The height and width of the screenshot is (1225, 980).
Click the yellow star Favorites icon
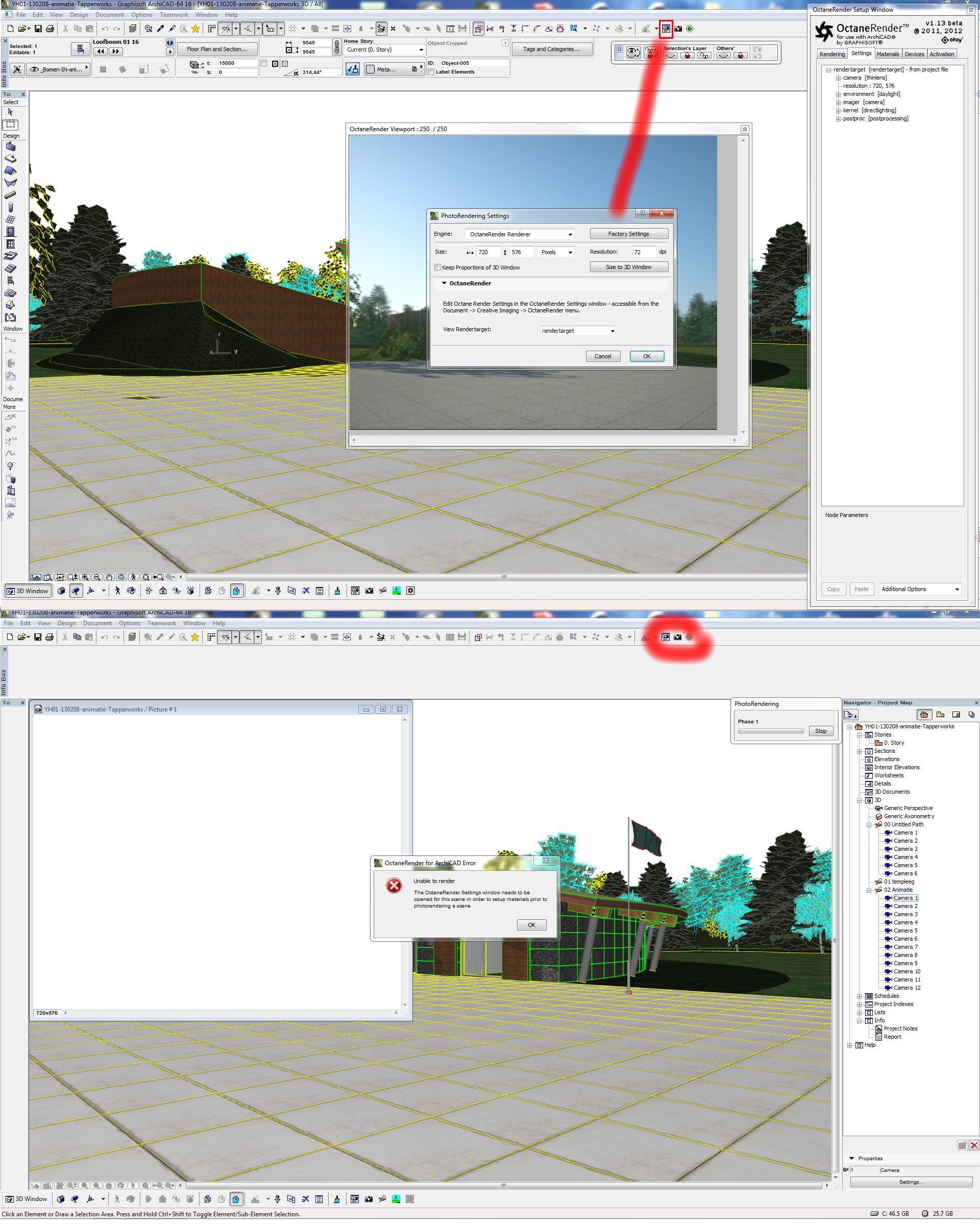pos(195,29)
